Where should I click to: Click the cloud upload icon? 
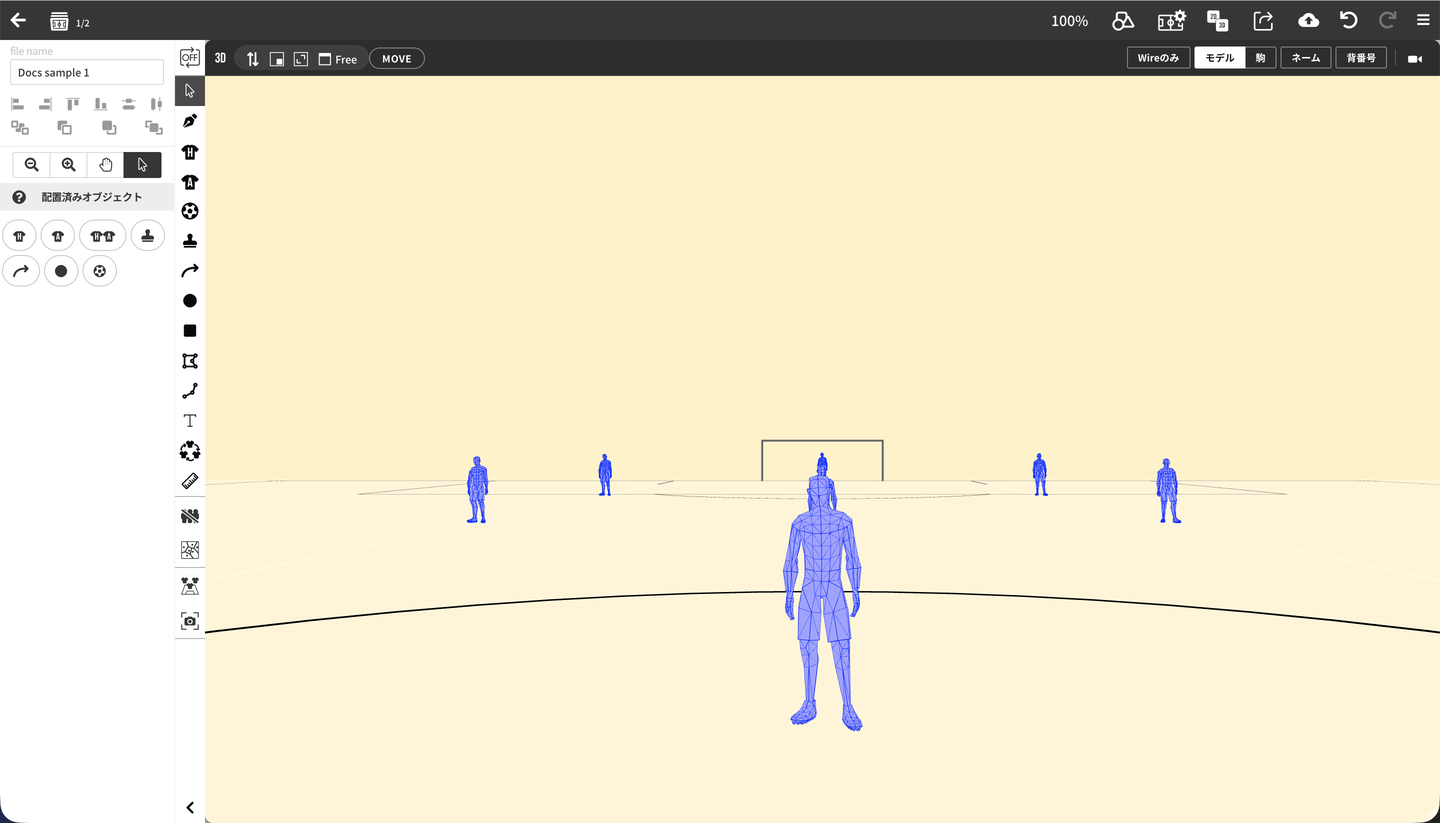[1308, 20]
